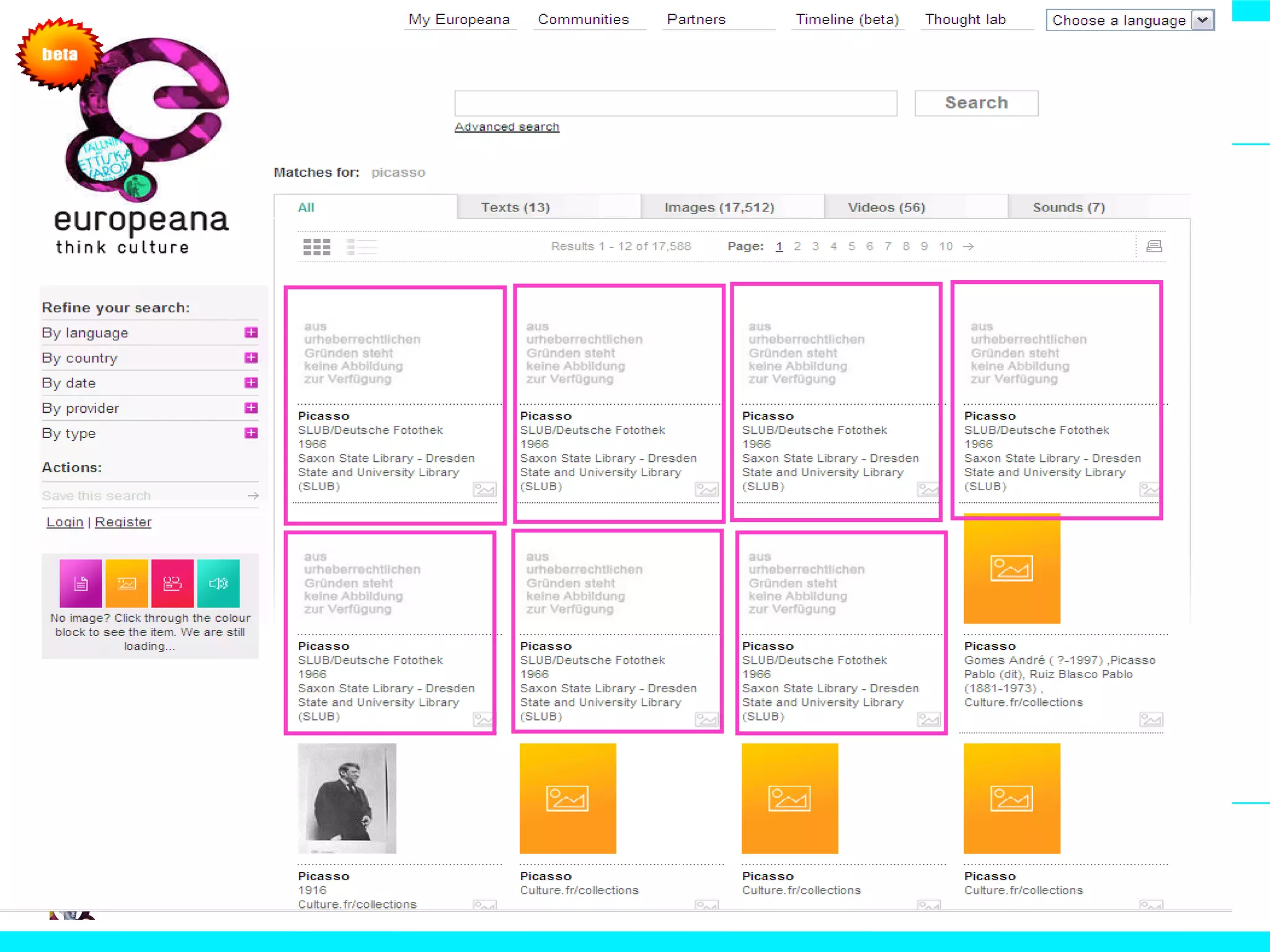Switch to list view icon
The width and height of the screenshot is (1270, 952).
coord(362,247)
